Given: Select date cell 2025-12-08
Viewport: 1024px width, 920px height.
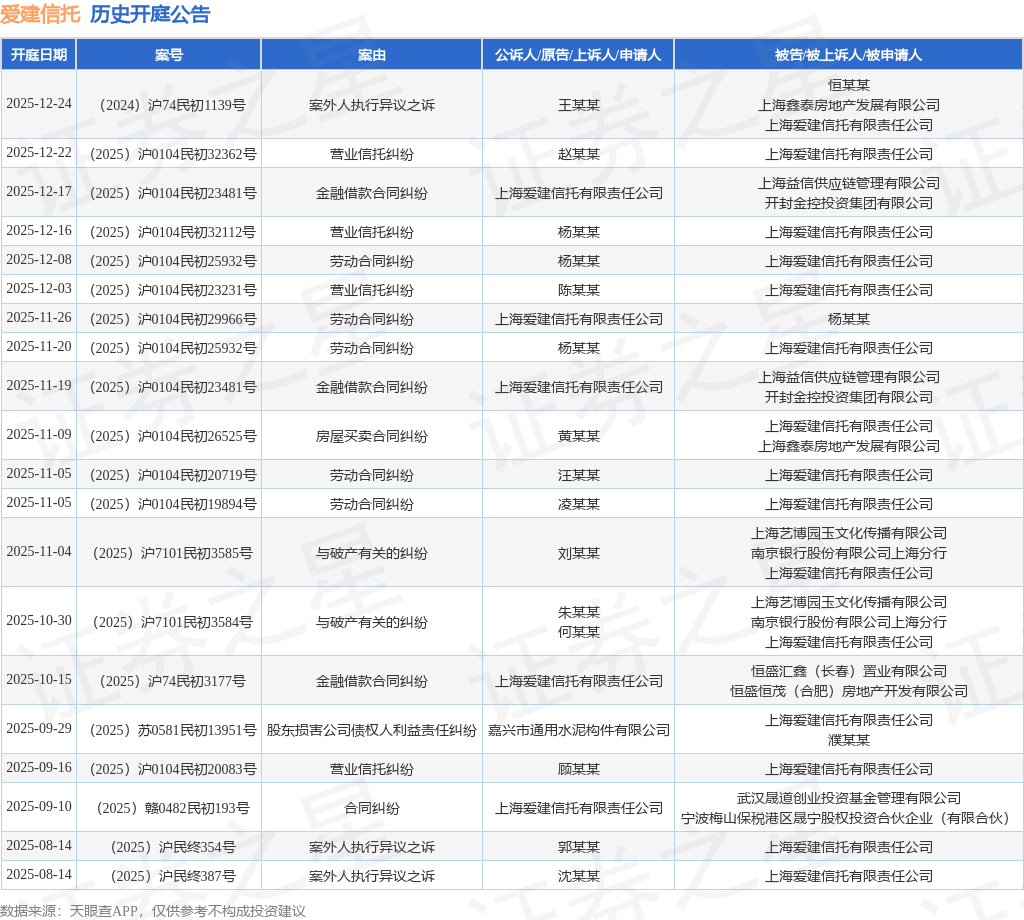Looking at the screenshot, I should tap(39, 260).
